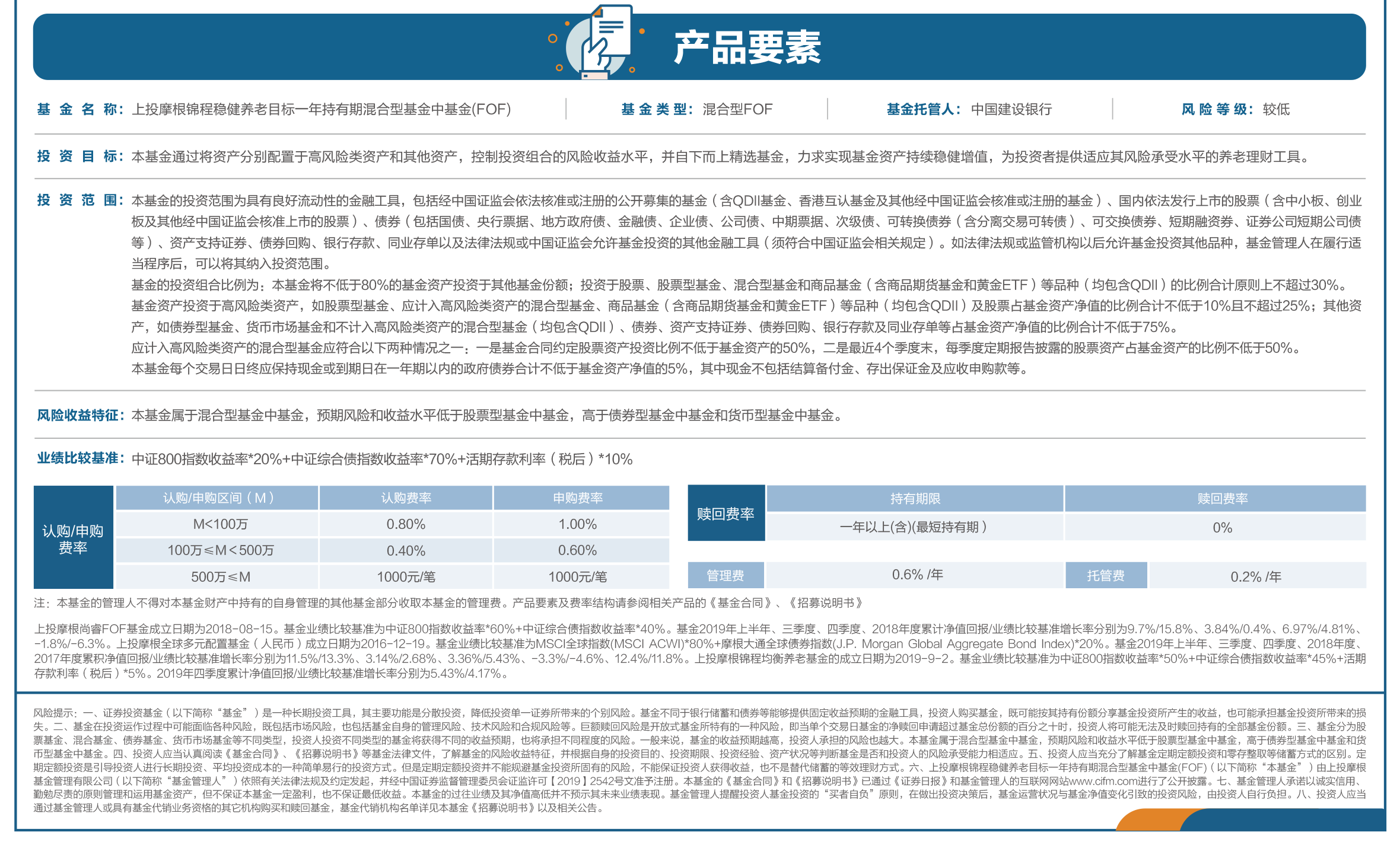The width and height of the screenshot is (1400, 845).
Task: Click the 0.80% subscription fee cell
Action: tap(406, 524)
